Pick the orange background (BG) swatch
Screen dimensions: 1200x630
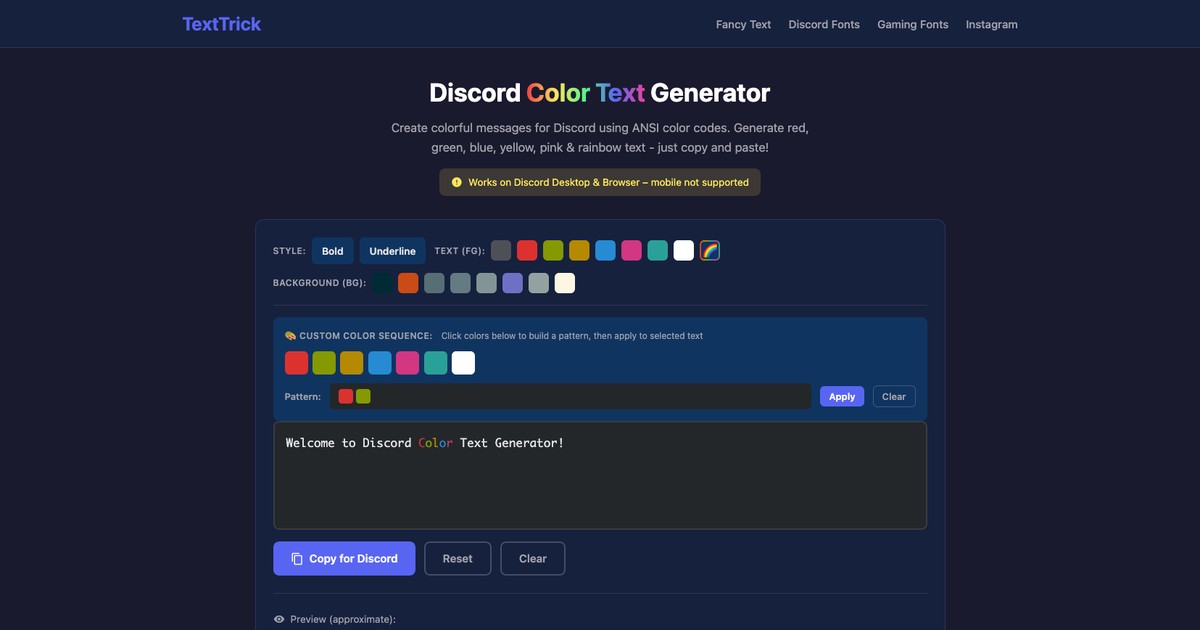(x=408, y=283)
